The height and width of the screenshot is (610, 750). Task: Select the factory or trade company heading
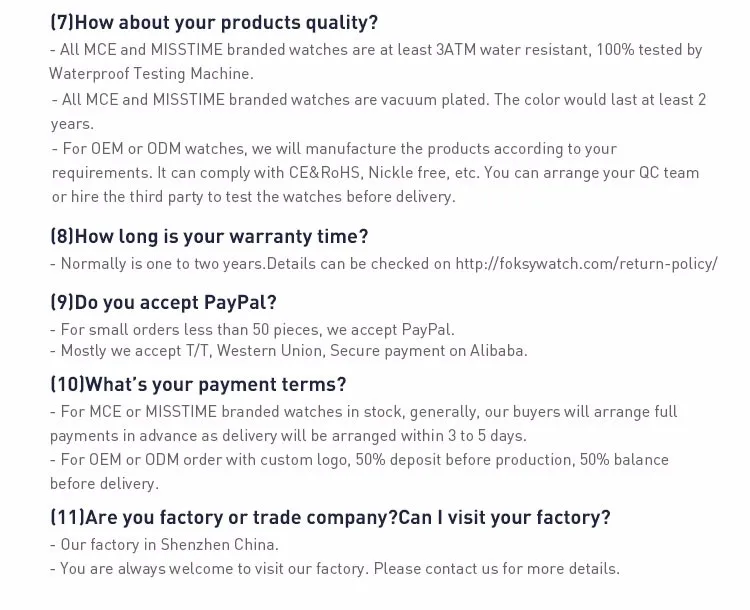[x=331, y=517]
